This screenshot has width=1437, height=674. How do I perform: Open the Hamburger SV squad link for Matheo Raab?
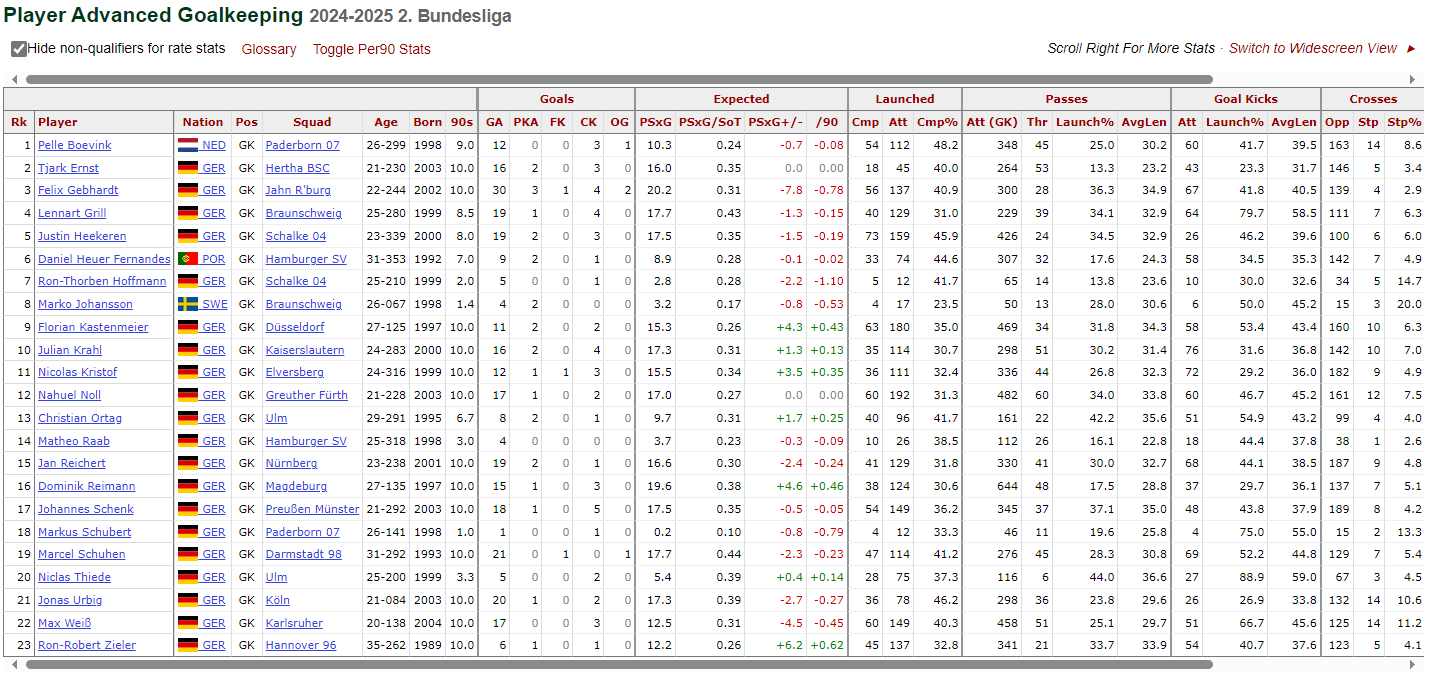[x=306, y=441]
